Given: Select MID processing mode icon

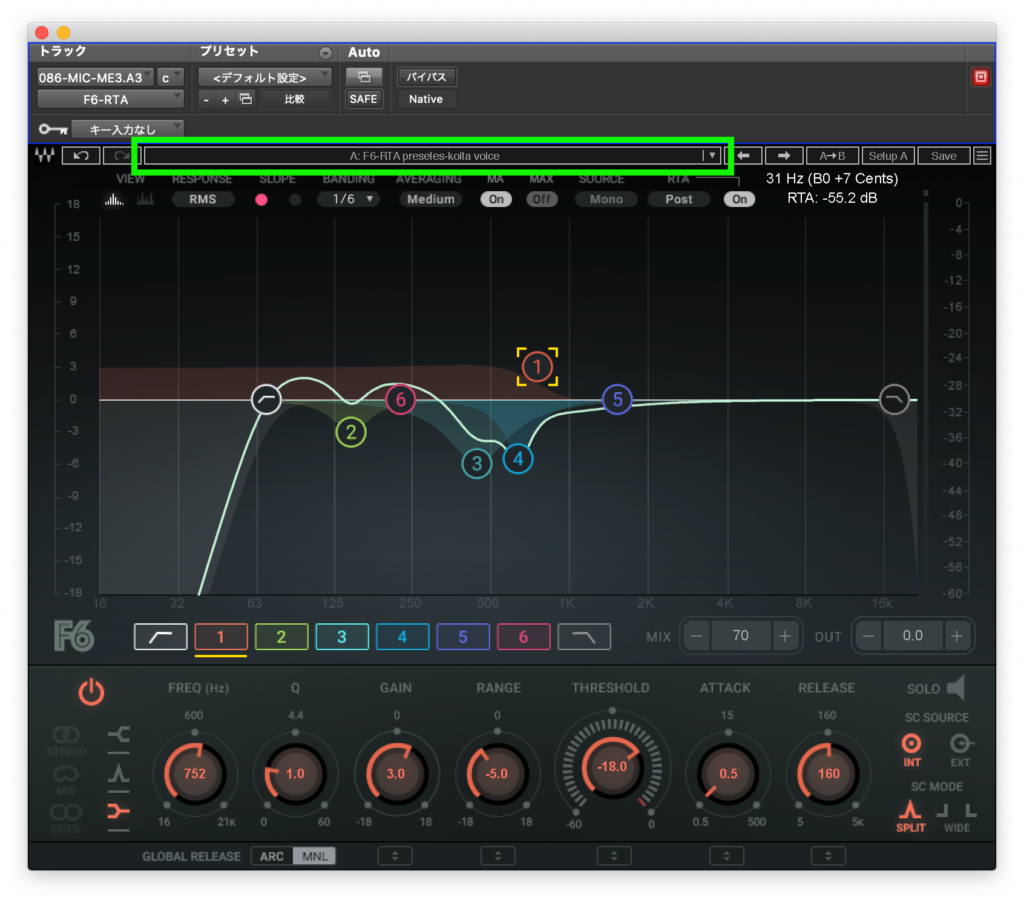Looking at the screenshot, I should tap(66, 775).
